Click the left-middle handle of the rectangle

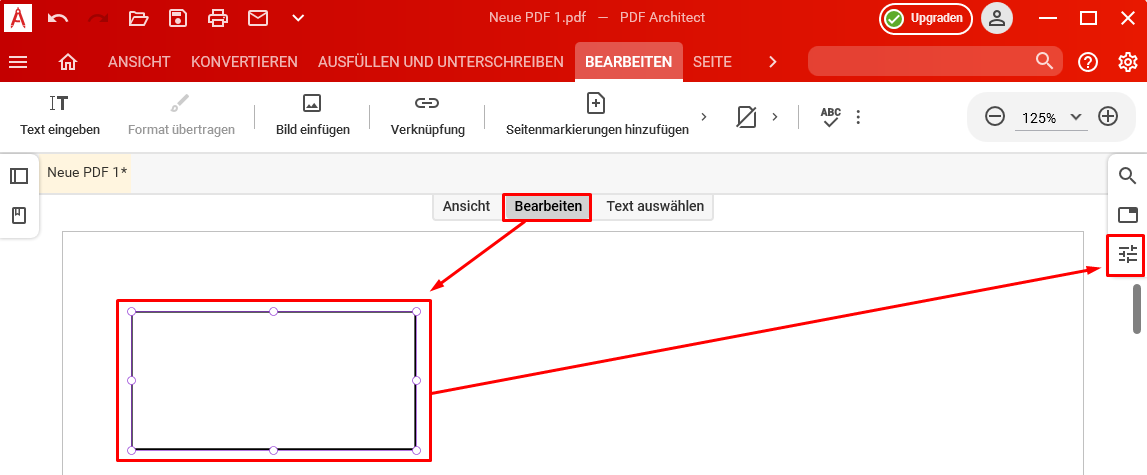(x=132, y=381)
